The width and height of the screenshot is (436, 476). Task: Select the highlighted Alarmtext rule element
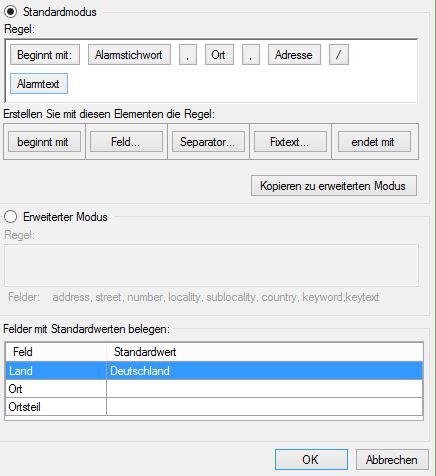point(39,84)
